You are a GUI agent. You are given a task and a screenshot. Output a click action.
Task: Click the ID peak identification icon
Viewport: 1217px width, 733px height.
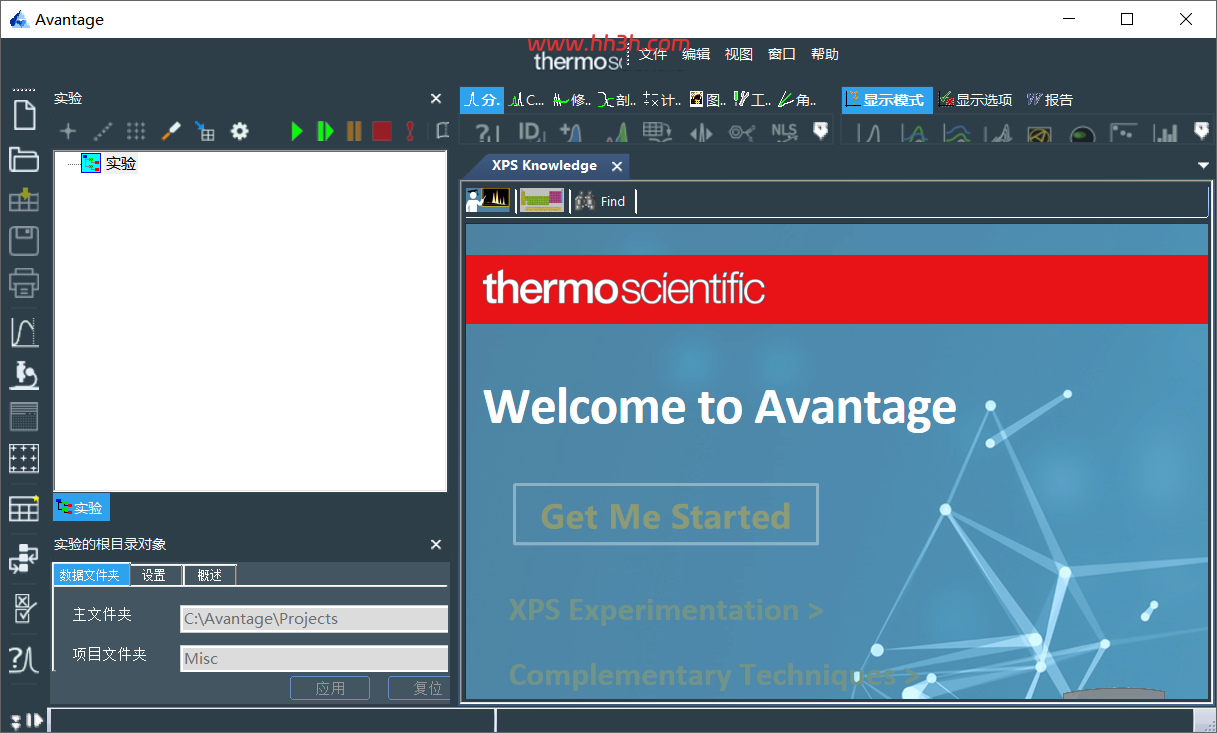pyautogui.click(x=530, y=133)
